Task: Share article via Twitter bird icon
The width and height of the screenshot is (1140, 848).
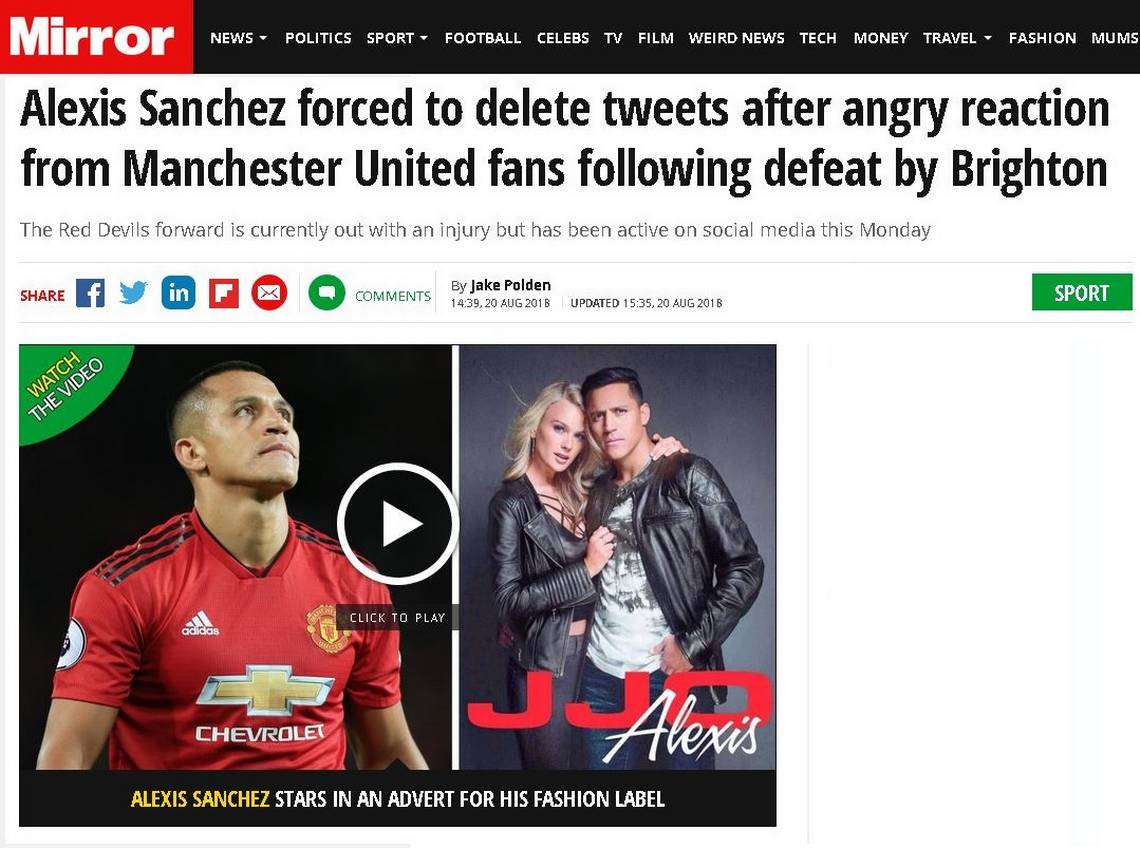Action: pos(133,292)
